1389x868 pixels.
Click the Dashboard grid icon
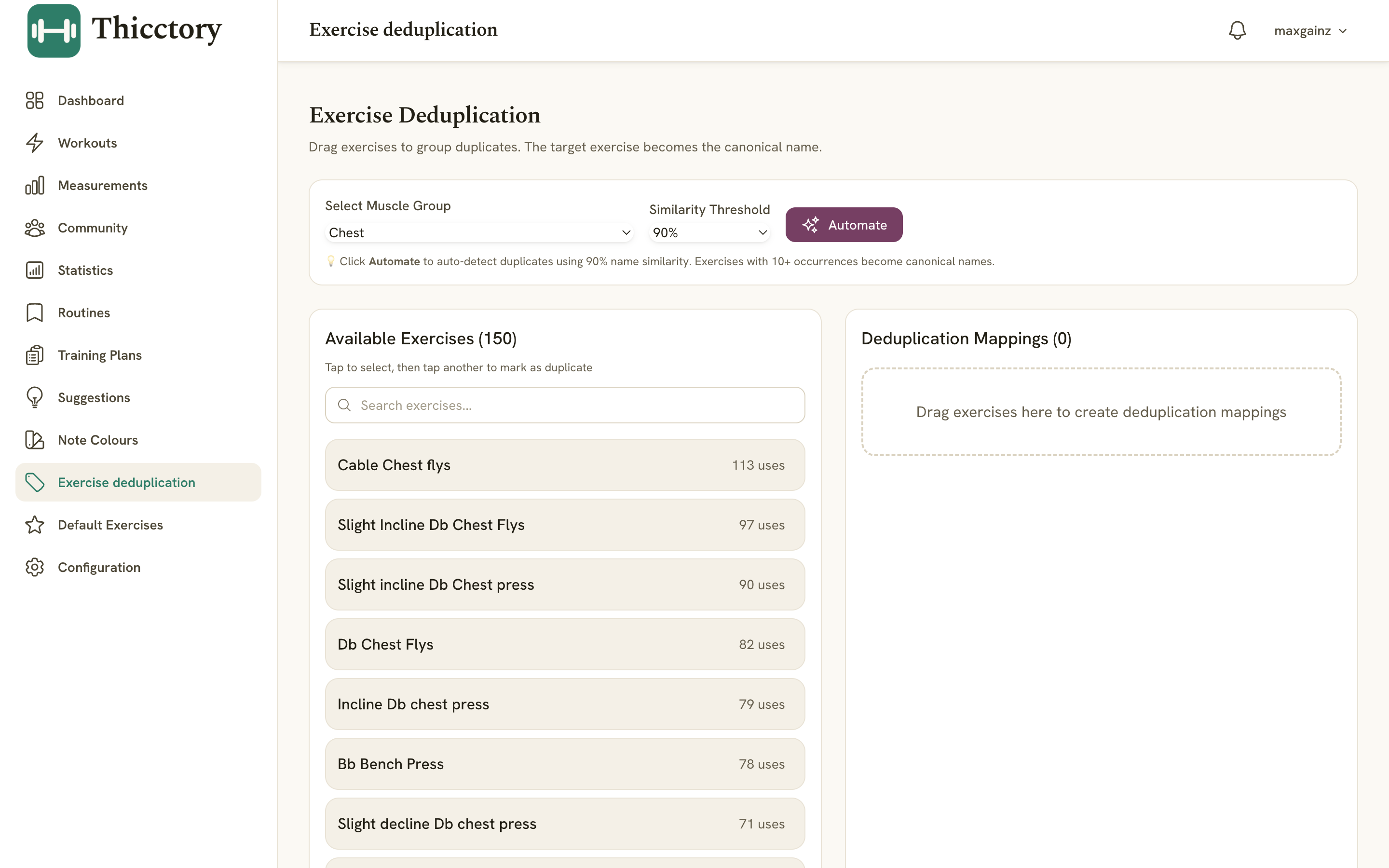tap(34, 100)
